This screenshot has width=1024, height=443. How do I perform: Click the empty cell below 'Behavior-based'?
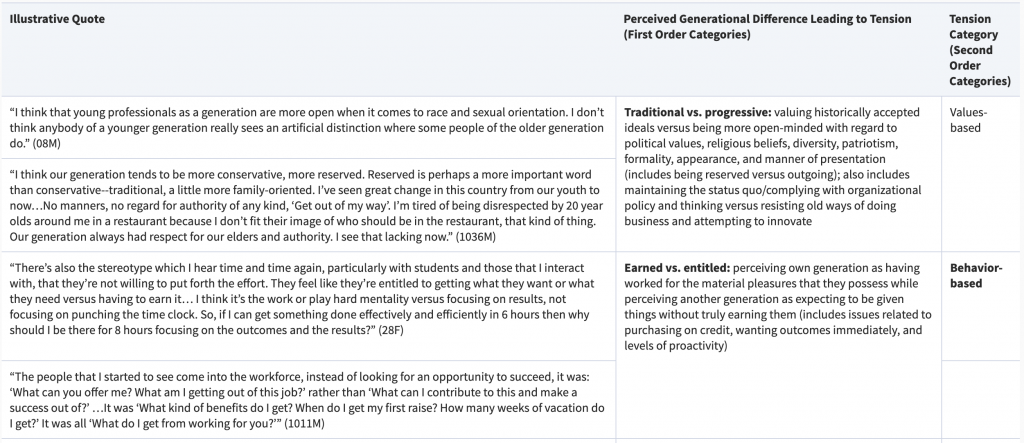point(980,399)
